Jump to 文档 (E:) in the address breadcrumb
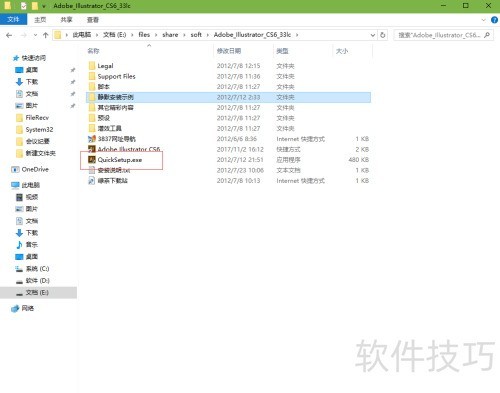Viewport: 500px width, 393px height. (114, 35)
